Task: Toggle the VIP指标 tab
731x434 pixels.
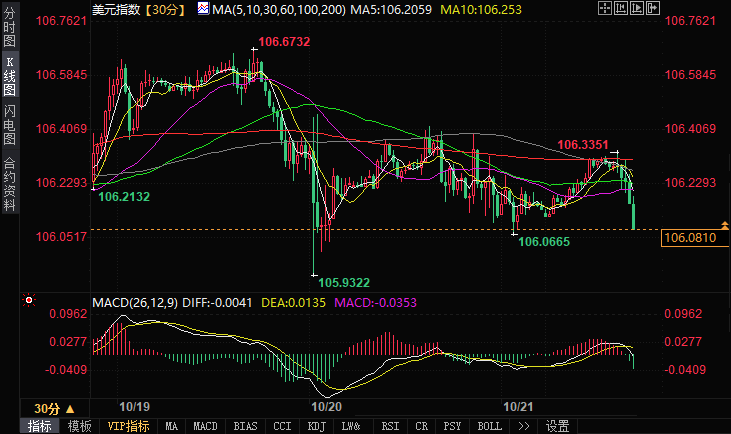Action: [x=128, y=426]
